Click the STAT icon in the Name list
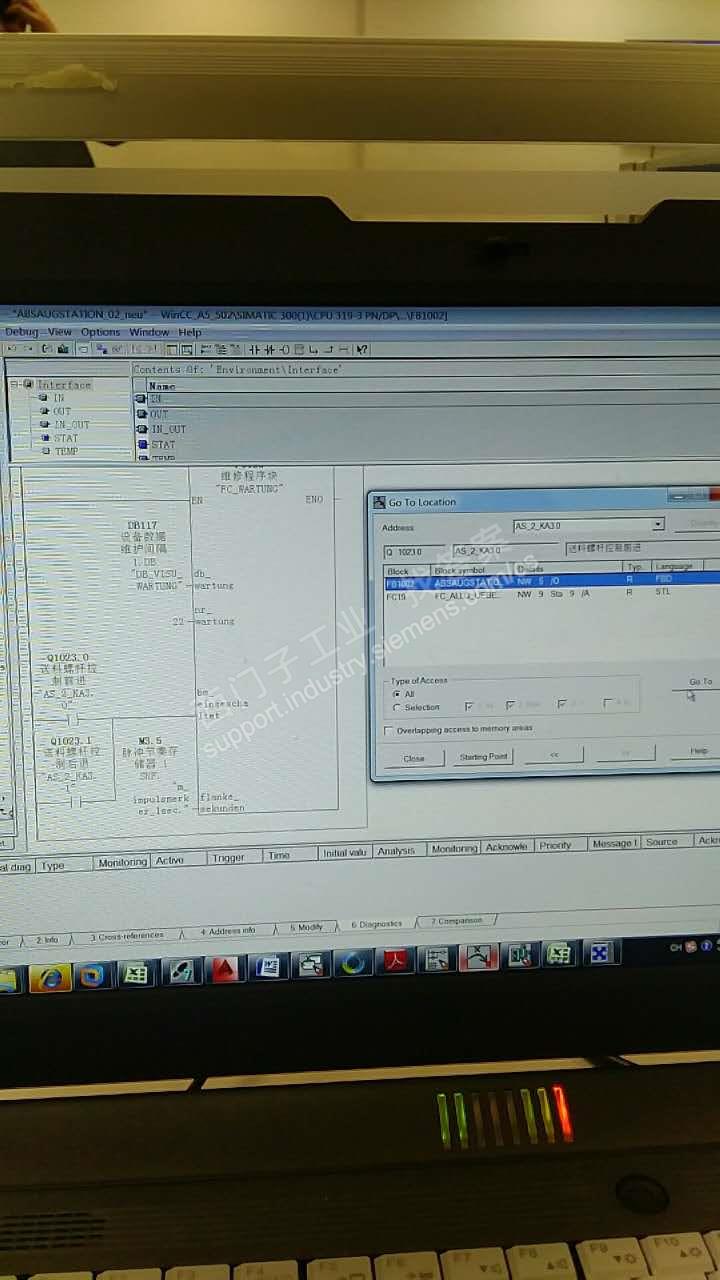The image size is (720, 1280). (143, 444)
